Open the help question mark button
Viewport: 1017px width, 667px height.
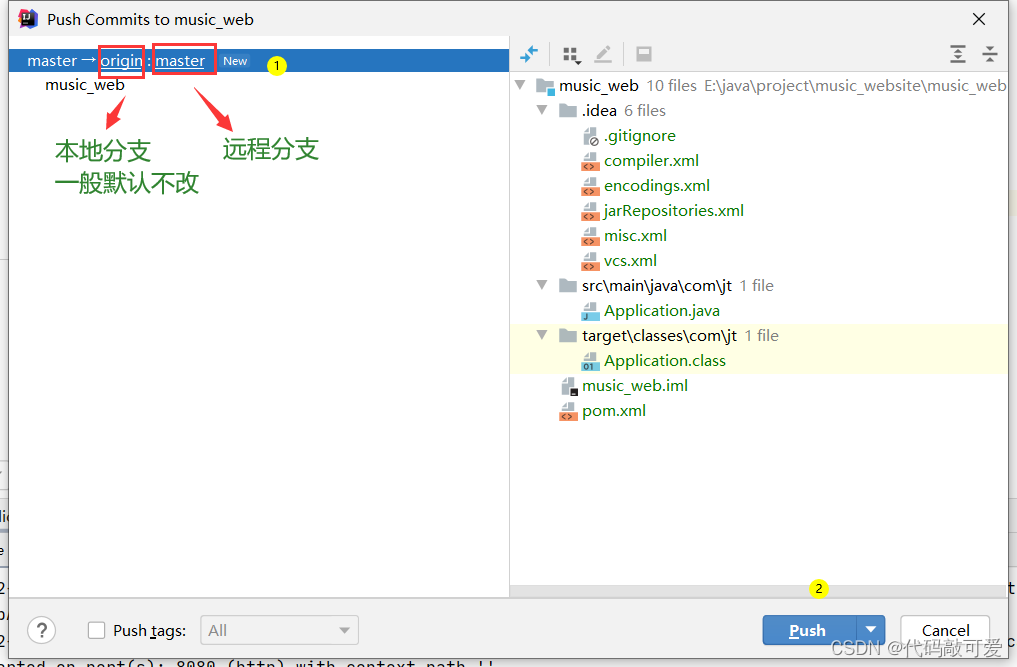(x=42, y=630)
